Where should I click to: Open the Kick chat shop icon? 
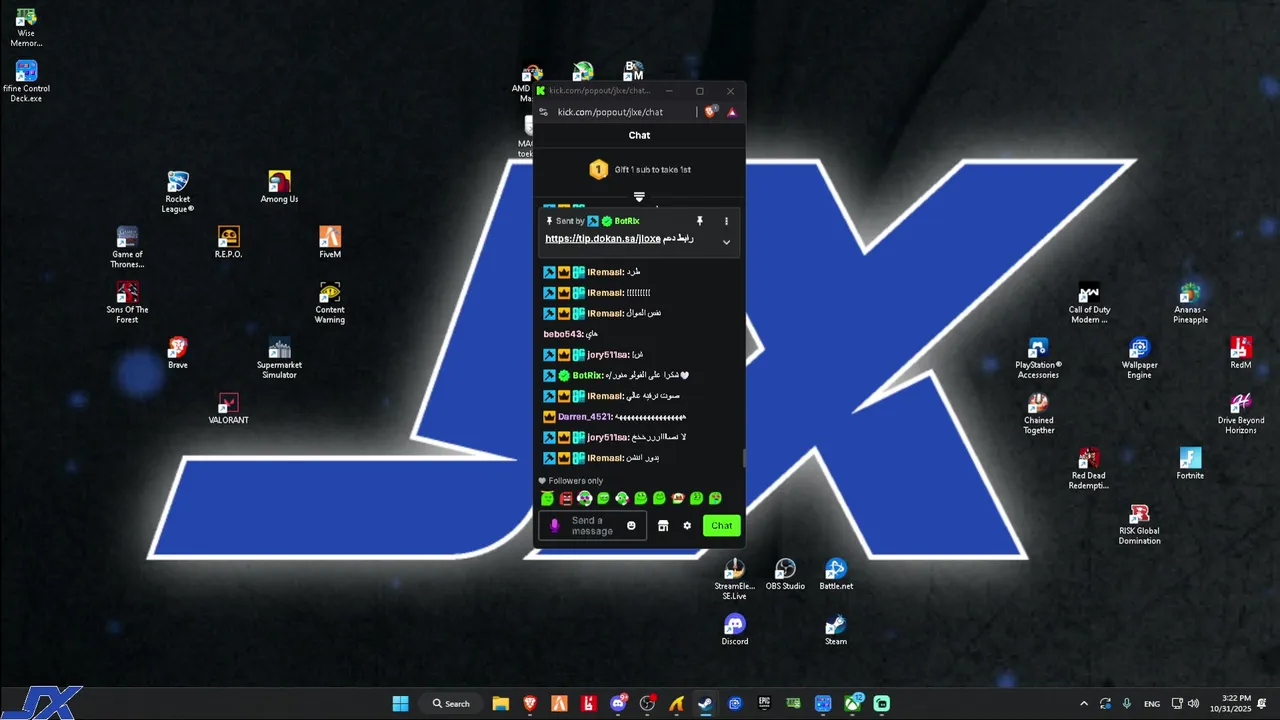[662, 526]
